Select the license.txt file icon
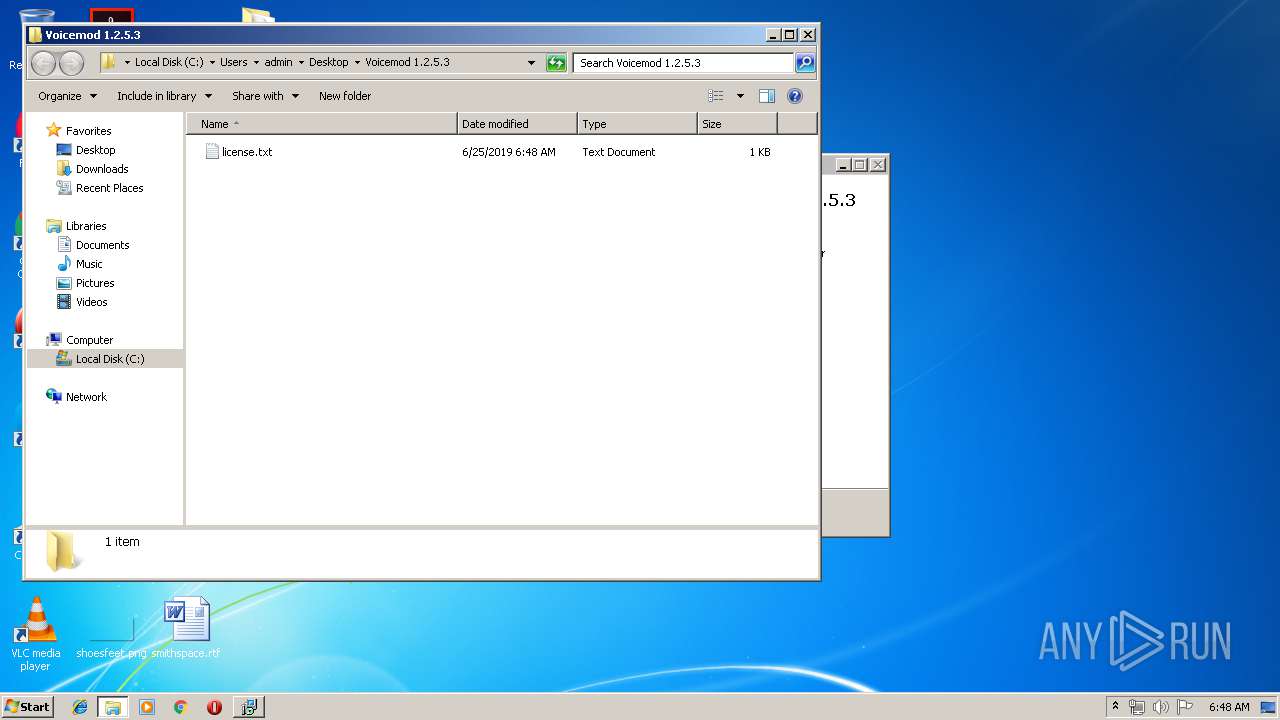This screenshot has height=720, width=1280. [x=212, y=152]
